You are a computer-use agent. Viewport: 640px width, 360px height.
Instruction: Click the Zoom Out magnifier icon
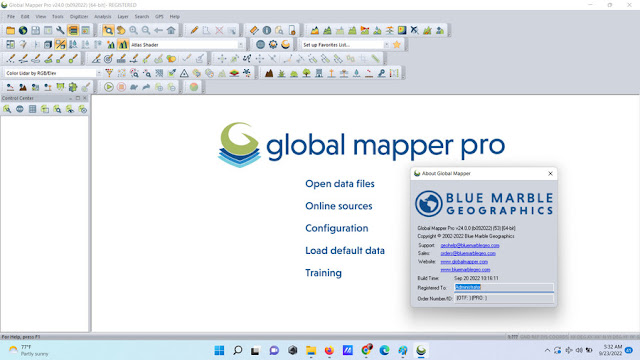coord(146,30)
